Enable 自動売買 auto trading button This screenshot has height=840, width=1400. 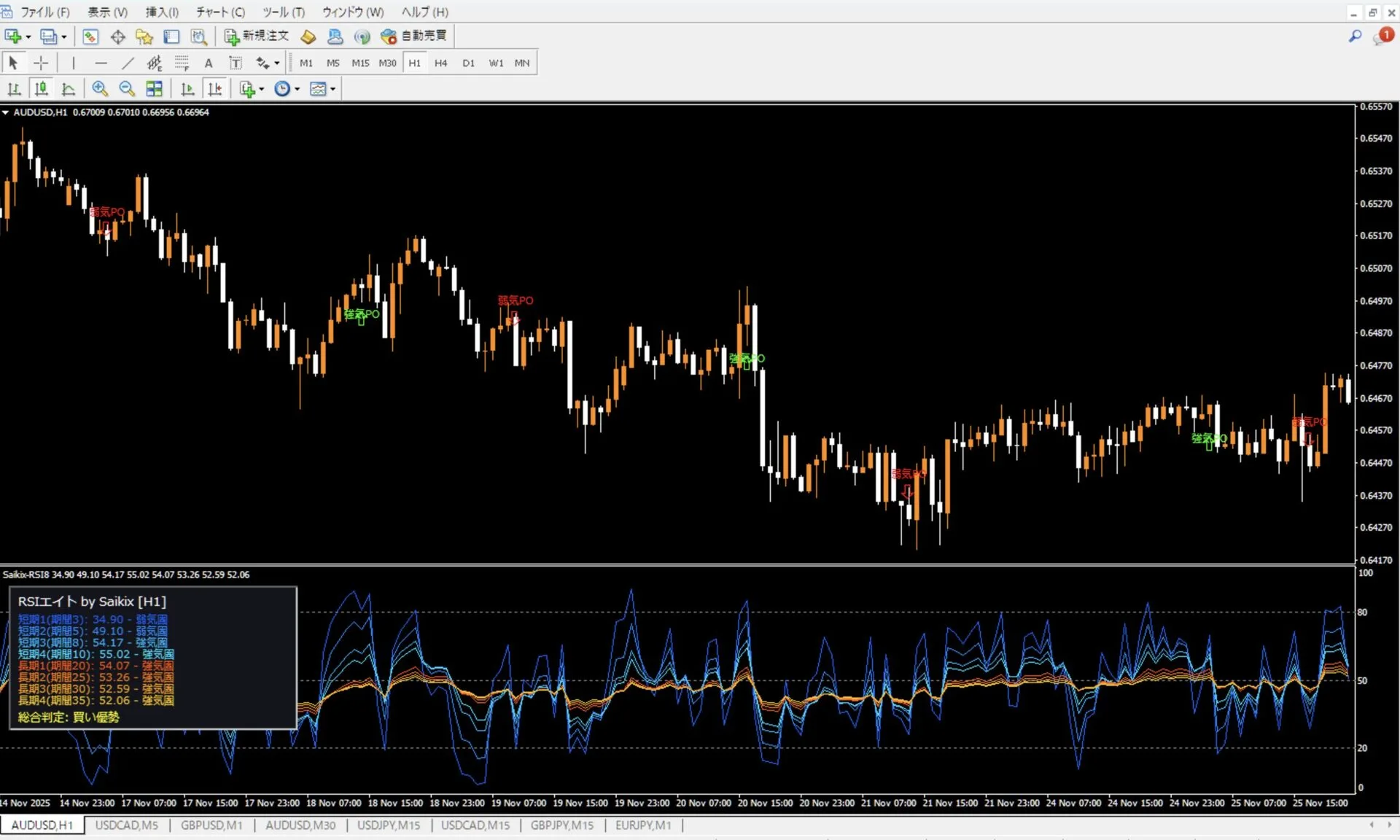(x=415, y=36)
